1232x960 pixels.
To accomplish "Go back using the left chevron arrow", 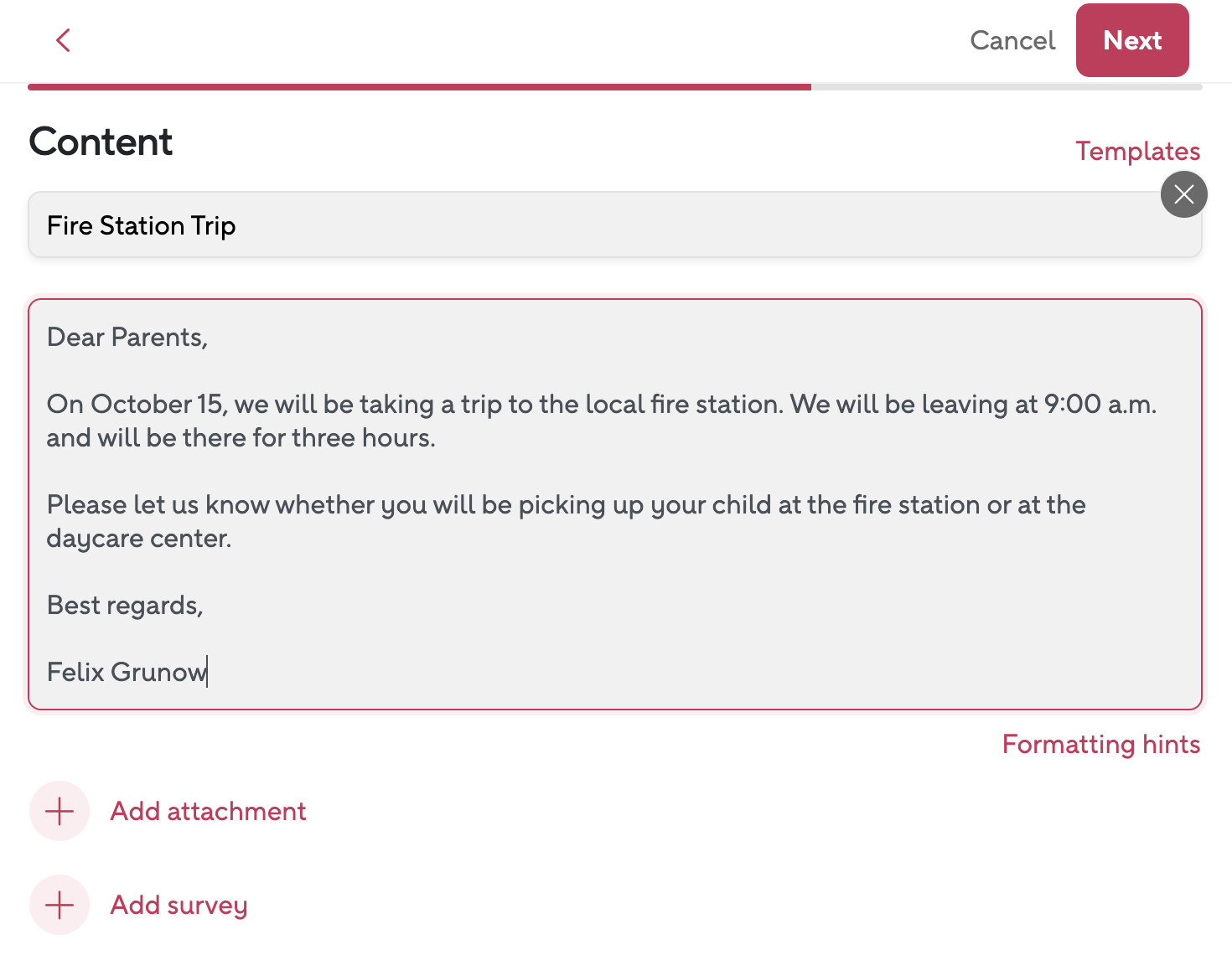I will coord(63,40).
